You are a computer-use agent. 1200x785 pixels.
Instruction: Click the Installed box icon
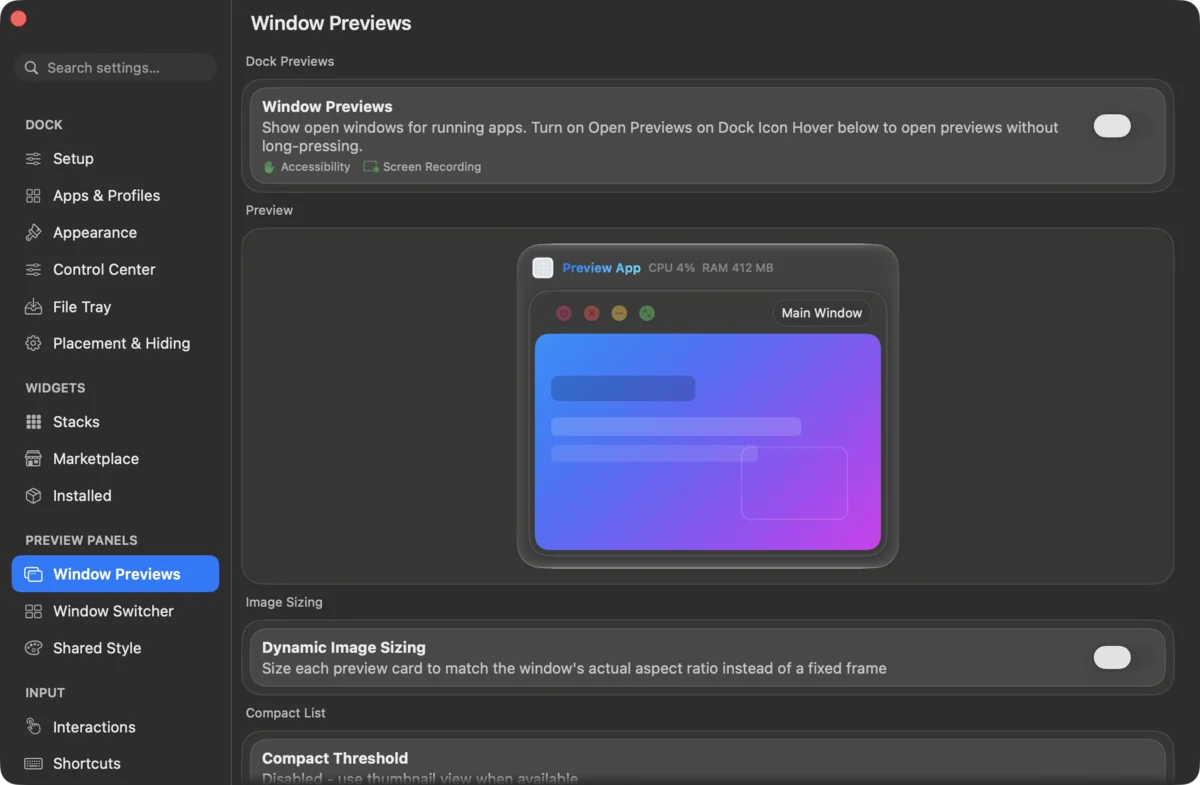pyautogui.click(x=33, y=496)
